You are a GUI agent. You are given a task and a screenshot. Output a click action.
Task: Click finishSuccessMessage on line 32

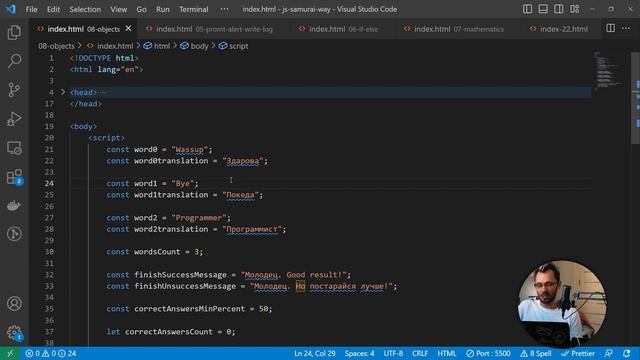click(x=180, y=275)
